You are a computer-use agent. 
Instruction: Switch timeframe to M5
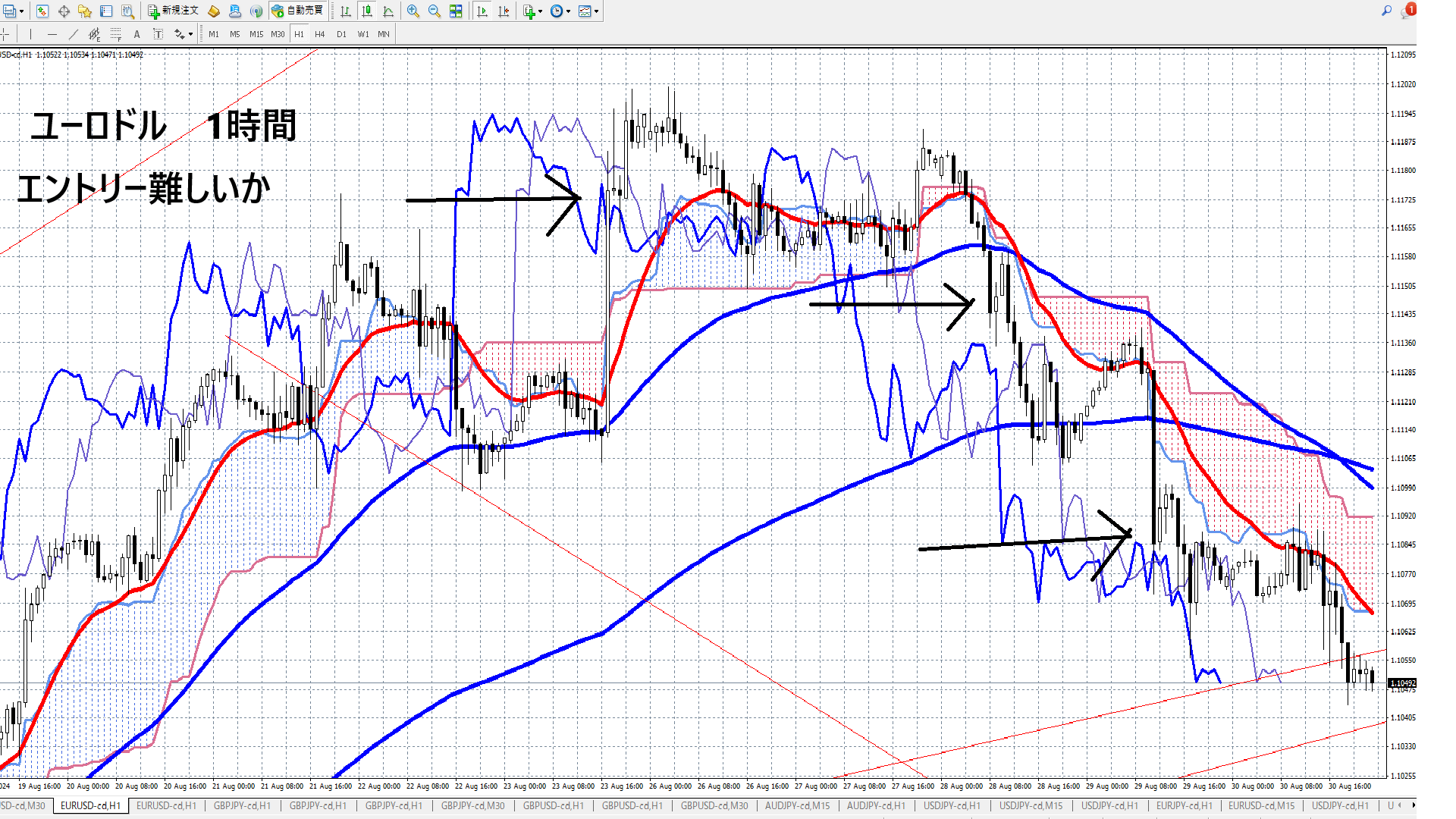[x=235, y=34]
